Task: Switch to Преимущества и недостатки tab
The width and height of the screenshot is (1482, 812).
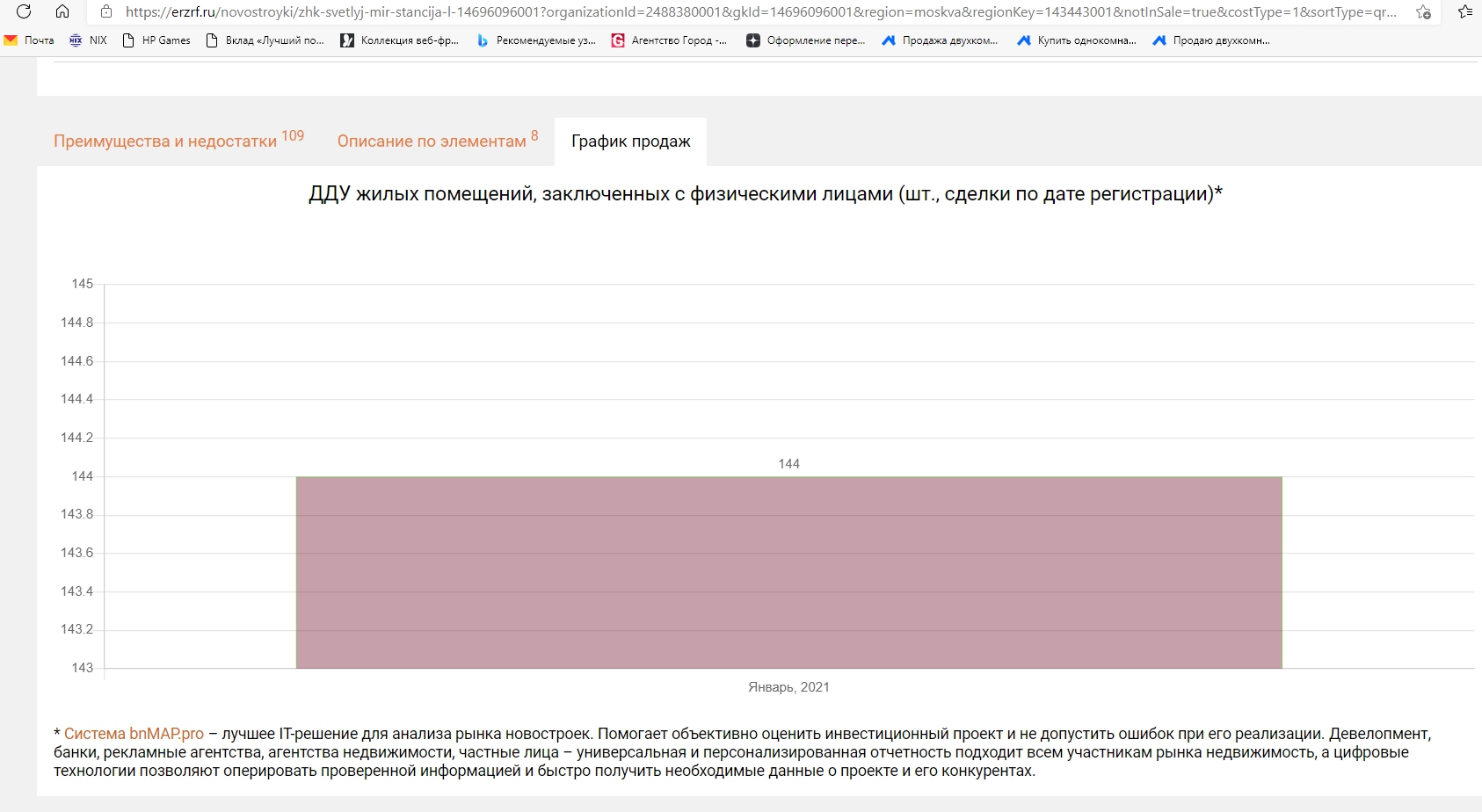Action: pos(165,141)
